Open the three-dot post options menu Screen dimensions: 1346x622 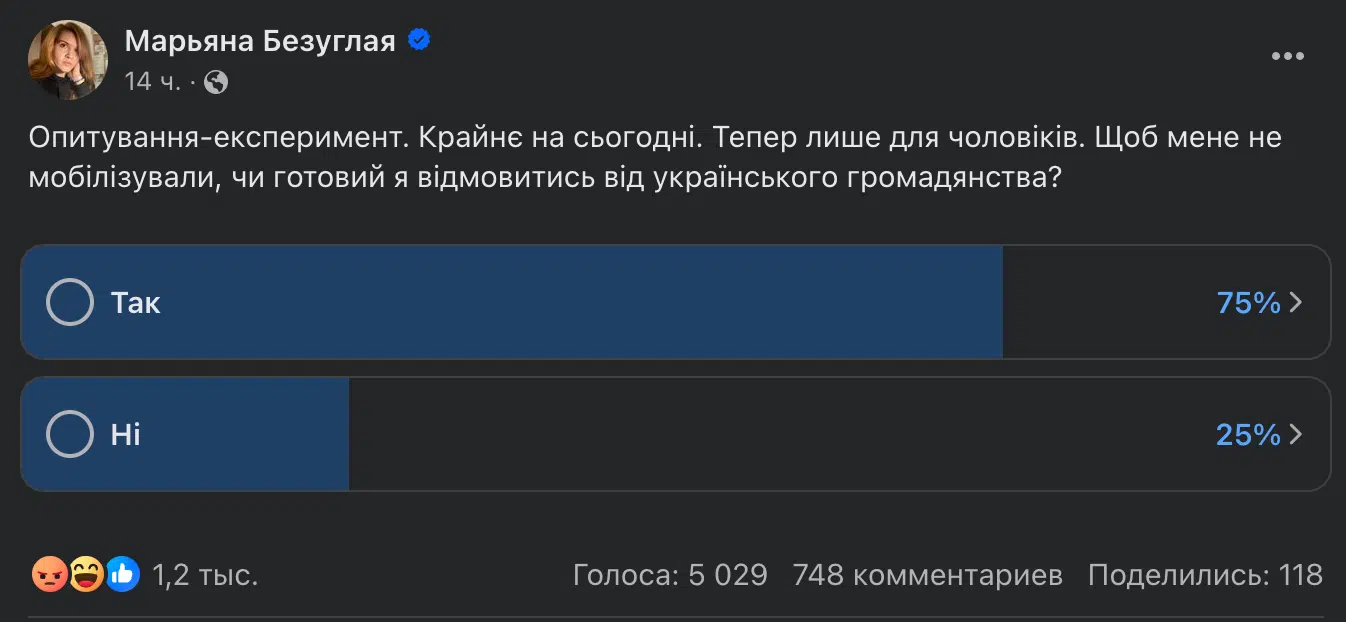click(1287, 57)
